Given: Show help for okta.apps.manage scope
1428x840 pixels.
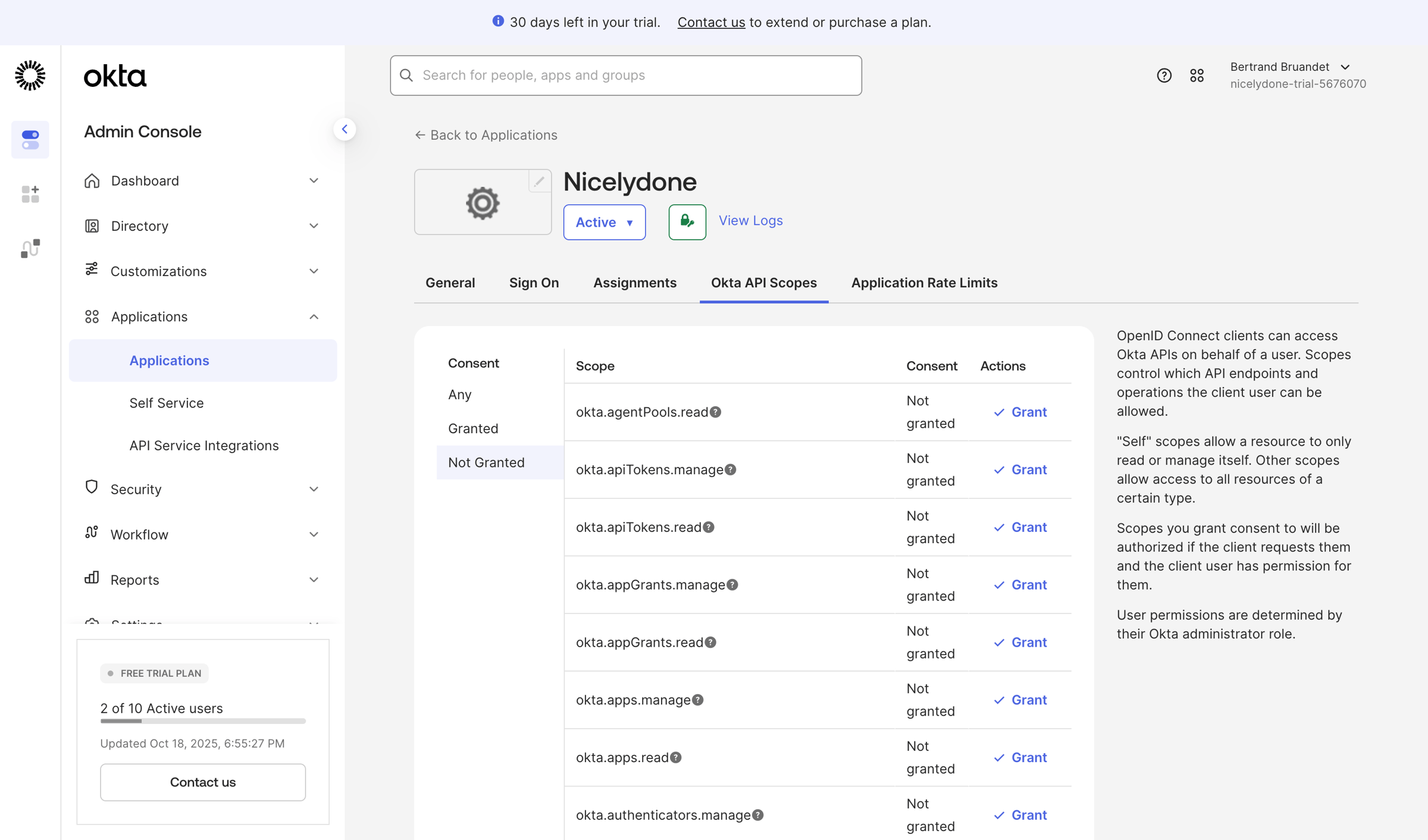Looking at the screenshot, I should coord(698,700).
